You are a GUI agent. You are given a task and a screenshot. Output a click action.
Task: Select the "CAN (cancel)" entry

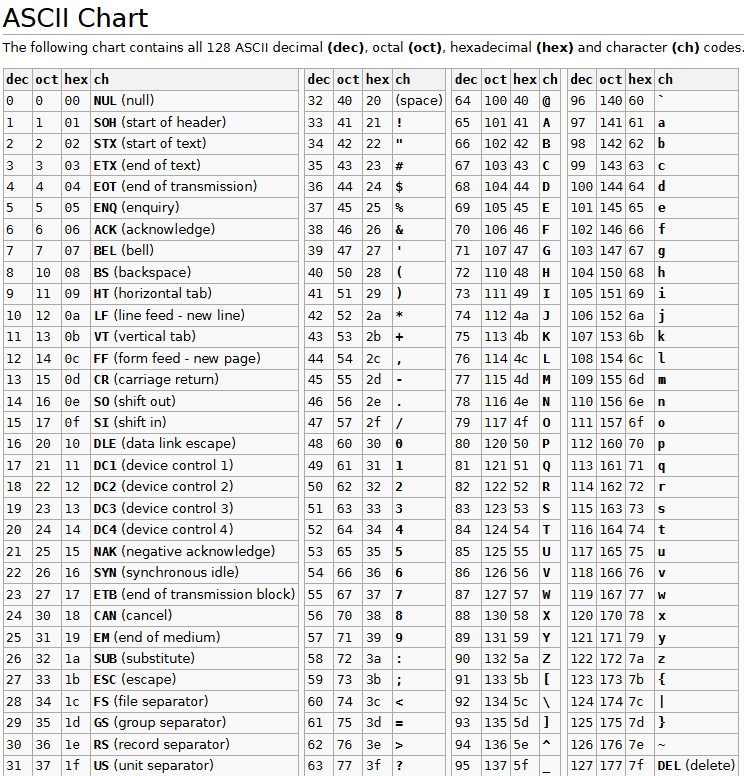[x=195, y=616]
